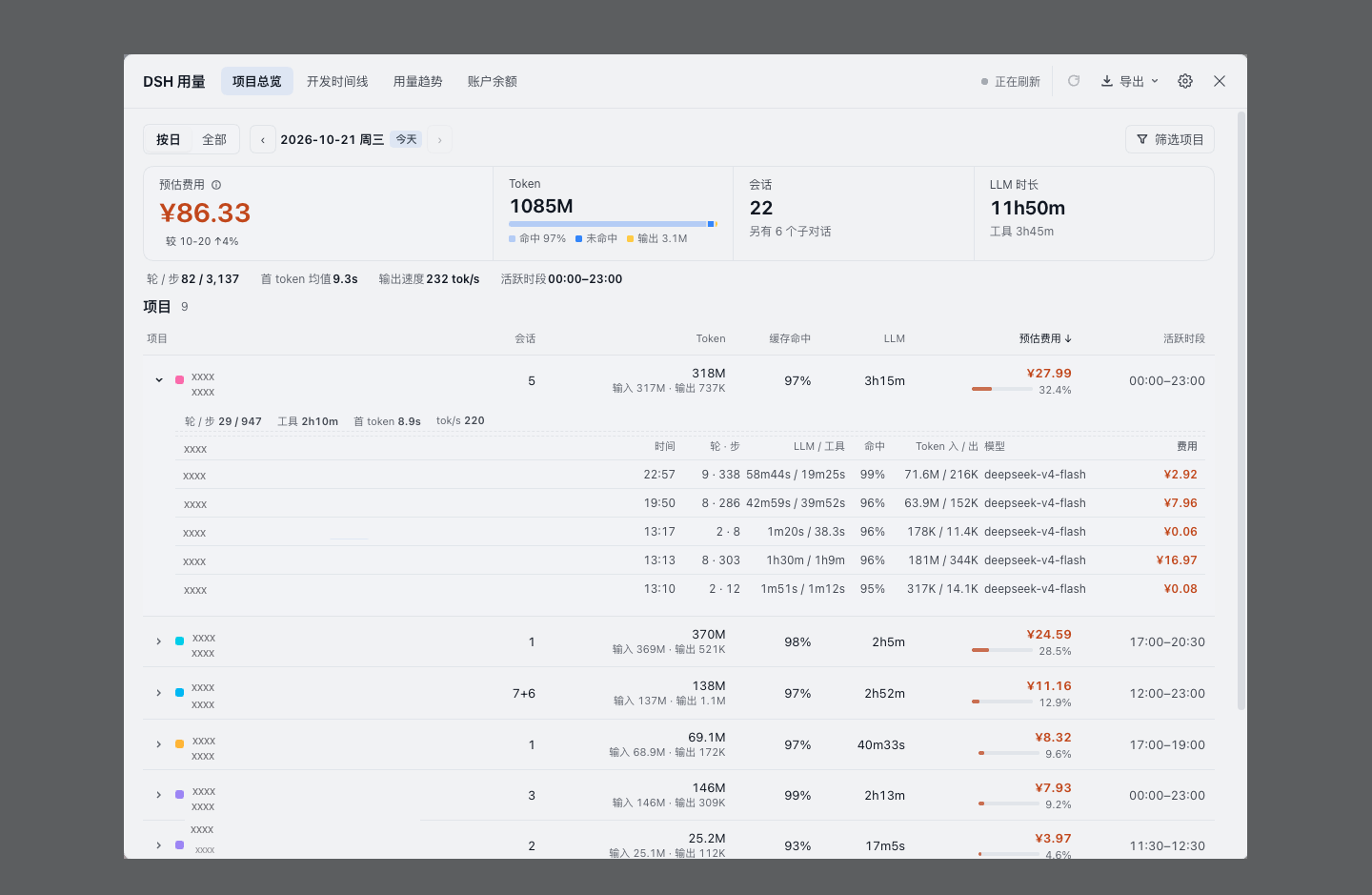Select the session row at 13:17
Screen dimensions: 1372x895
click(x=690, y=532)
